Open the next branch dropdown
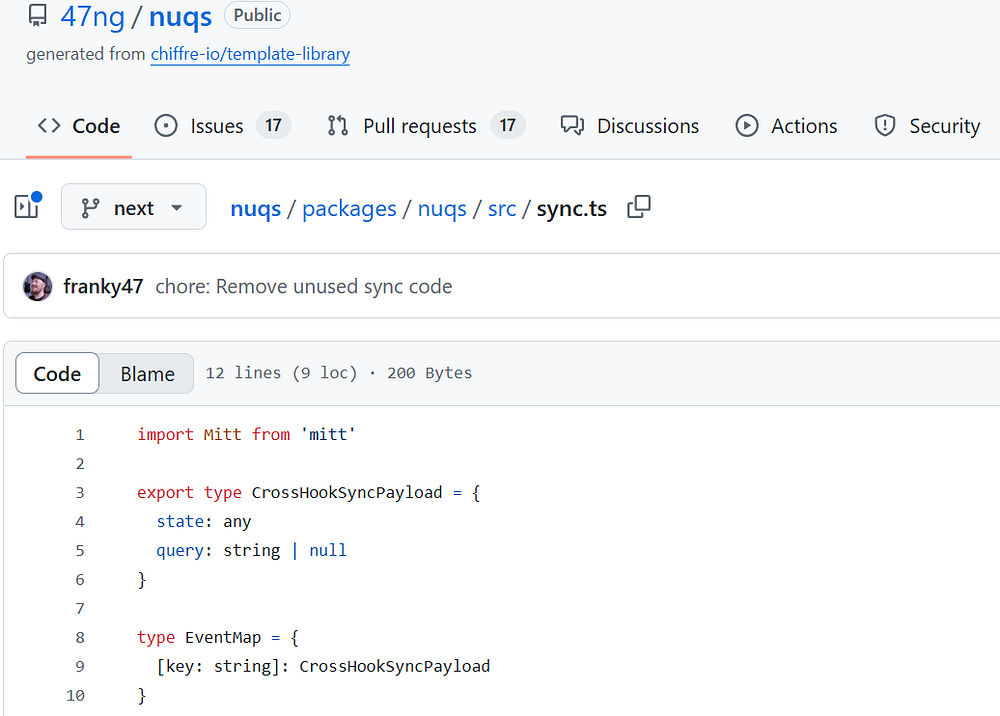 tap(133, 207)
